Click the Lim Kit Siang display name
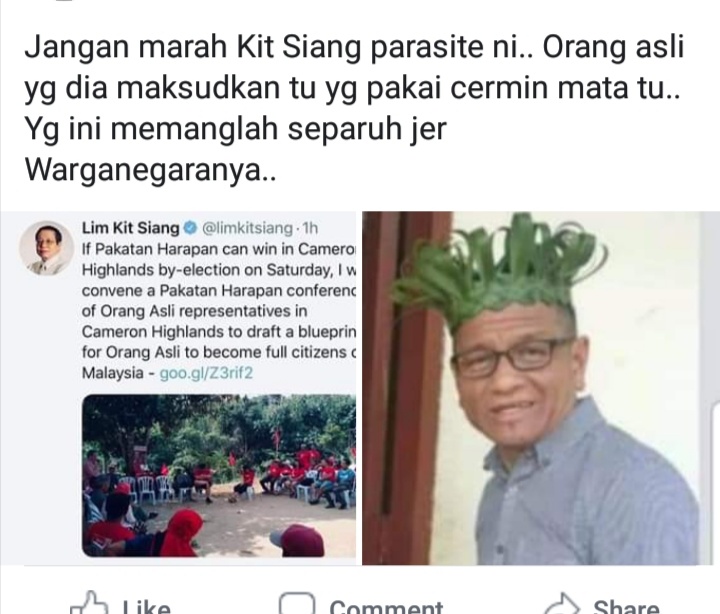The height and width of the screenshot is (614, 720). click(130, 227)
